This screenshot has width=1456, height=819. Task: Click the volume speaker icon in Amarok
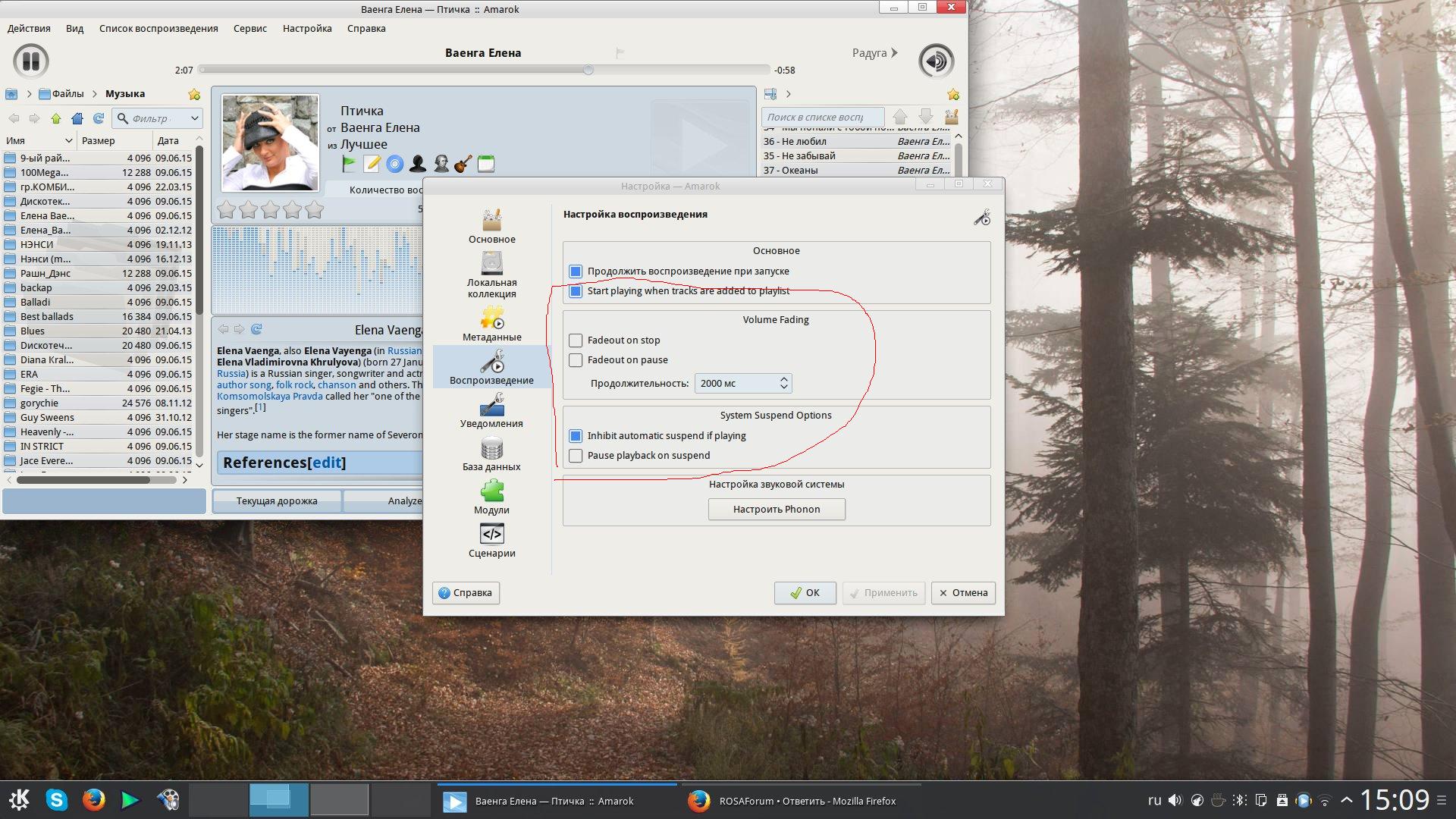[936, 61]
